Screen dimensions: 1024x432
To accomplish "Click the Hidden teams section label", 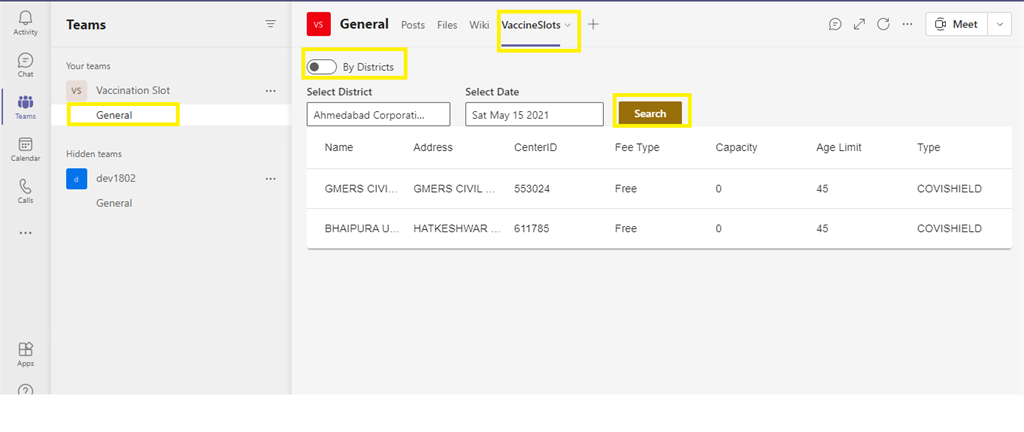I will [x=94, y=154].
